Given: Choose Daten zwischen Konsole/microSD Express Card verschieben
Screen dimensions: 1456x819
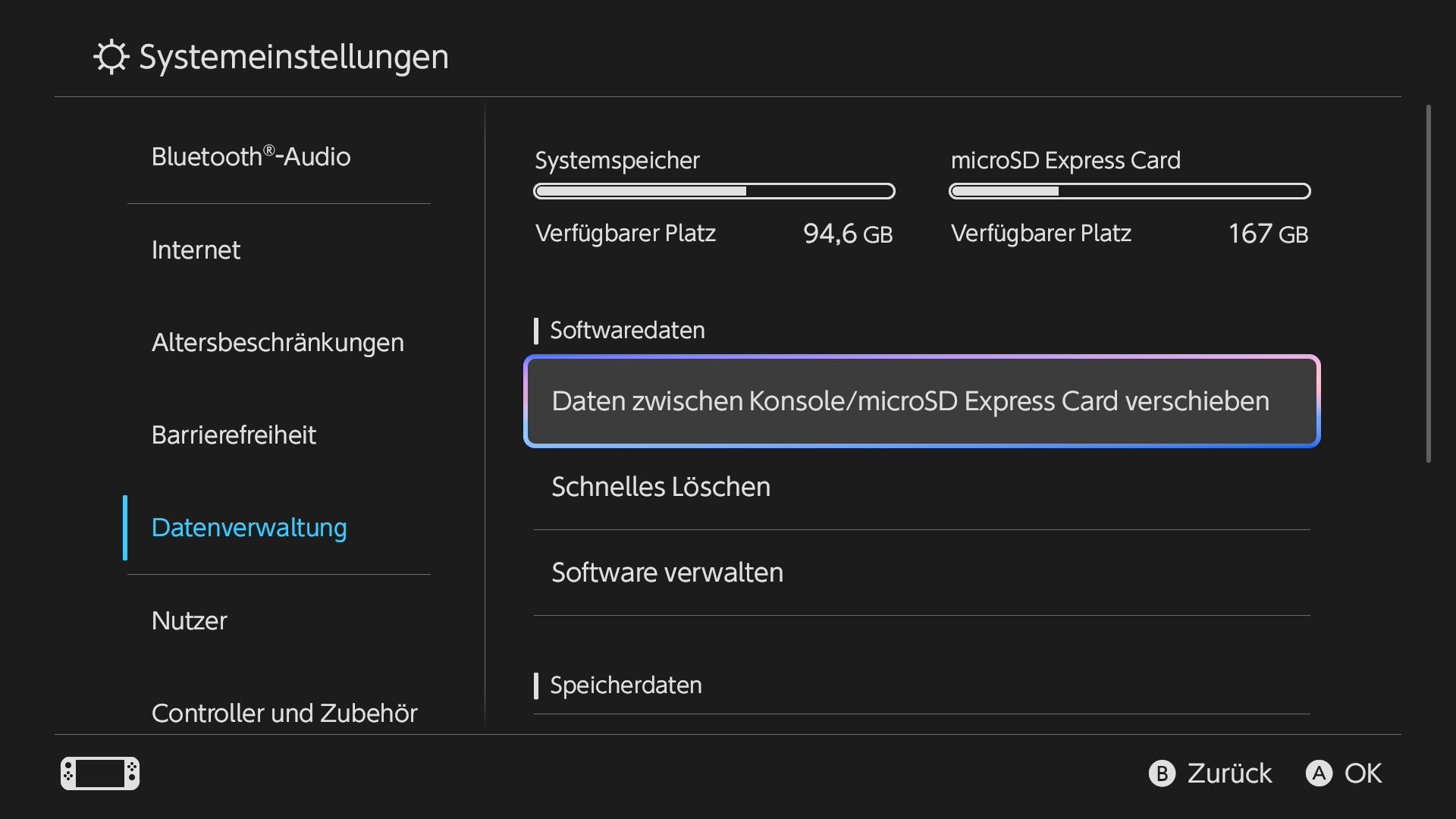Looking at the screenshot, I should (x=922, y=401).
